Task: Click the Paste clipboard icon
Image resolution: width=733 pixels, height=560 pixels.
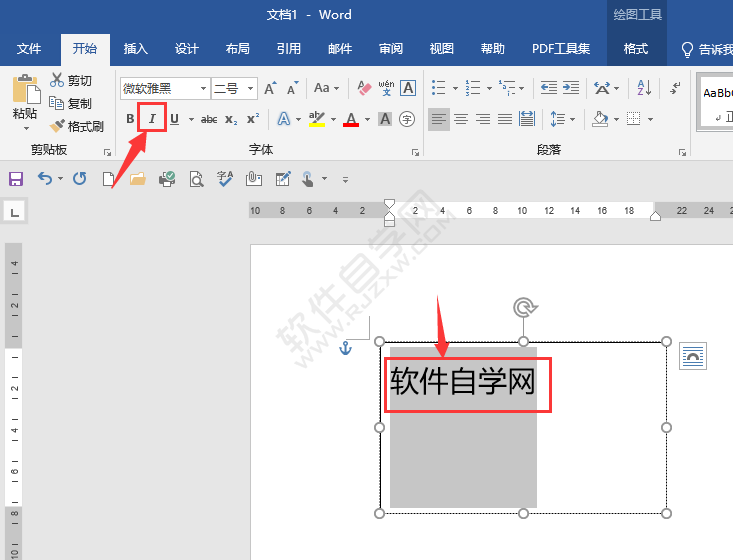Action: (x=26, y=89)
